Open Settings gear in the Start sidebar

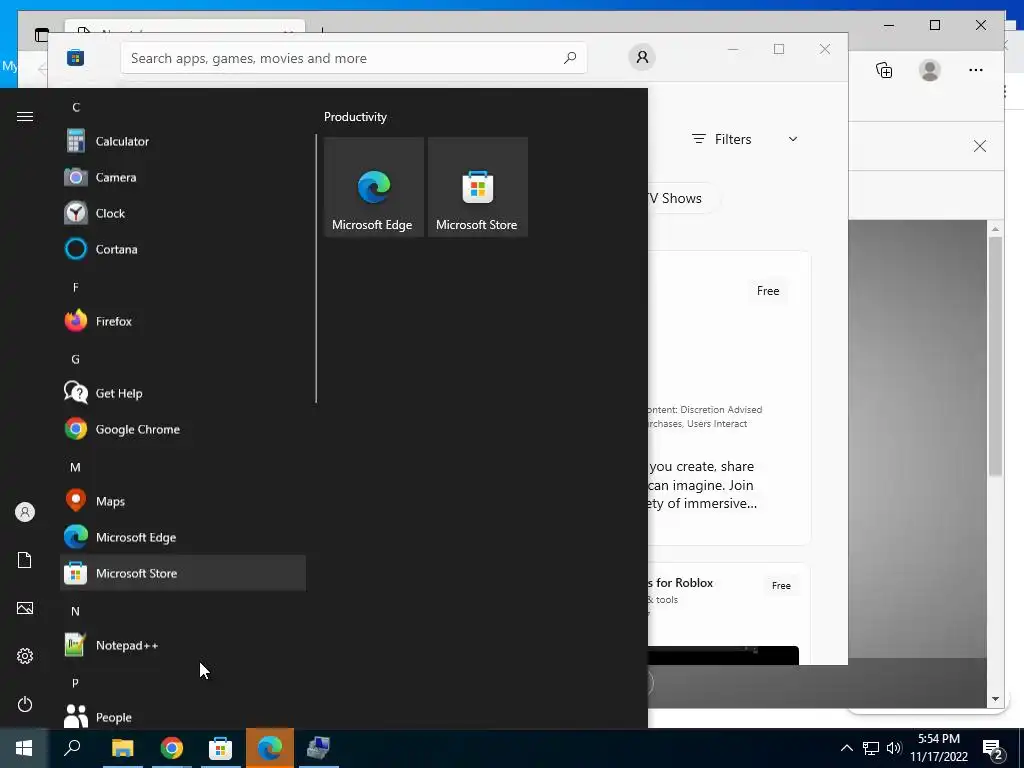(x=25, y=656)
